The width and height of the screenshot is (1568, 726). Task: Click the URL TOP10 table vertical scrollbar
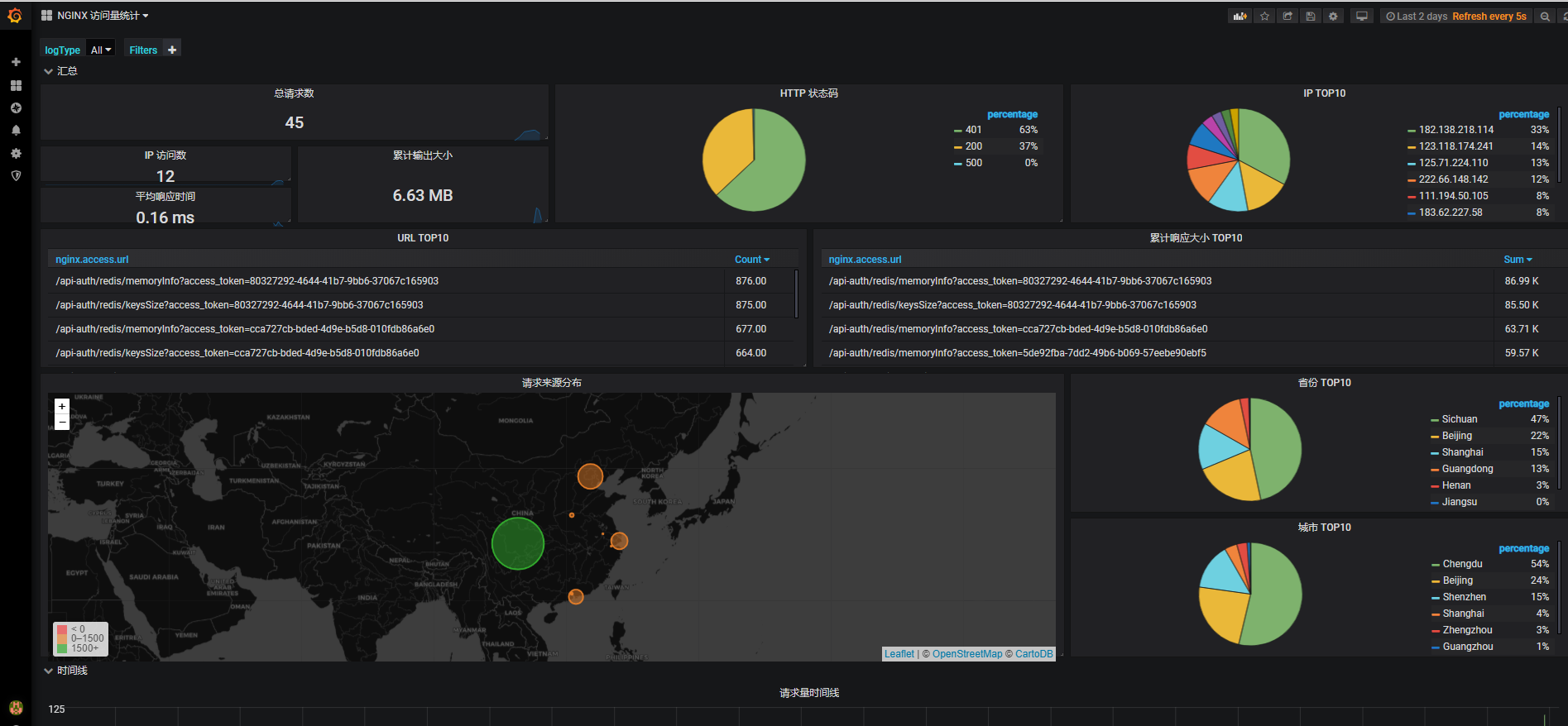[796, 294]
